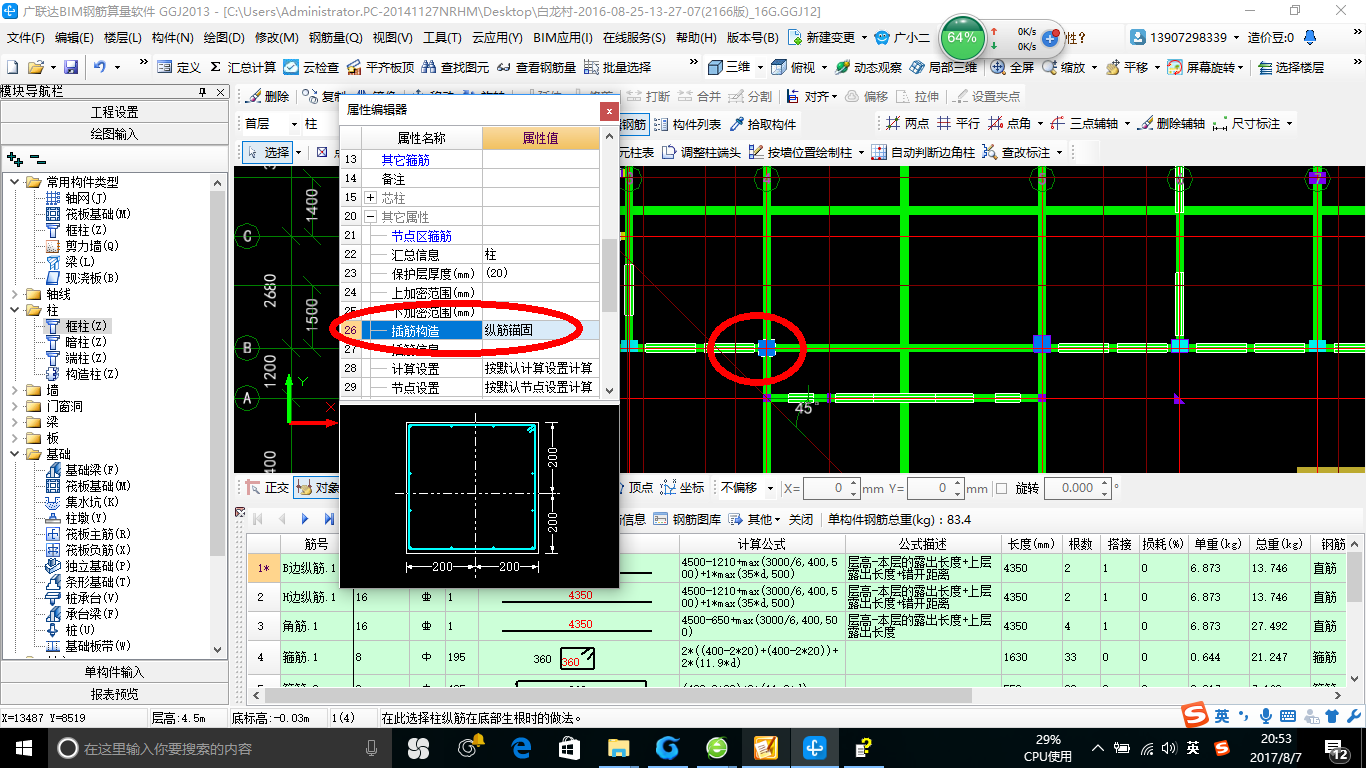The width and height of the screenshot is (1366, 768).
Task: Open the 楼层(L) menu
Action: tap(123, 38)
